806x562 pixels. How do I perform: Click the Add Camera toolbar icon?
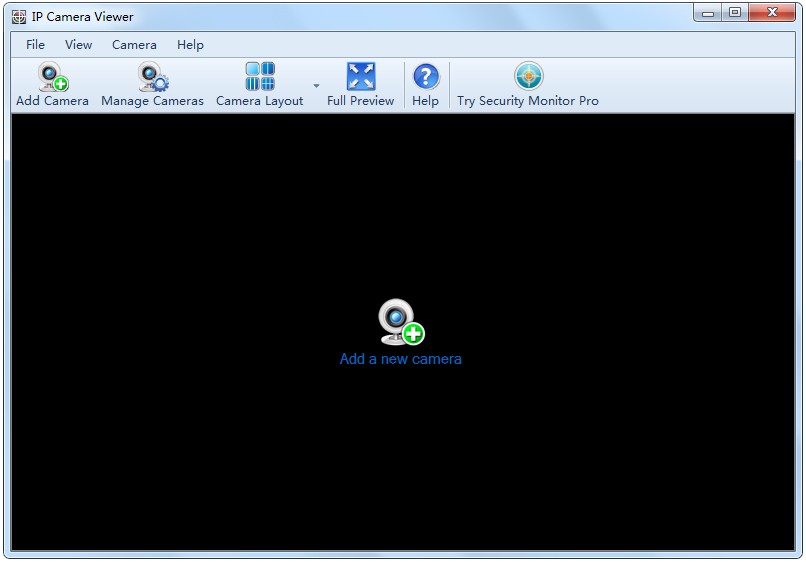pyautogui.click(x=52, y=78)
